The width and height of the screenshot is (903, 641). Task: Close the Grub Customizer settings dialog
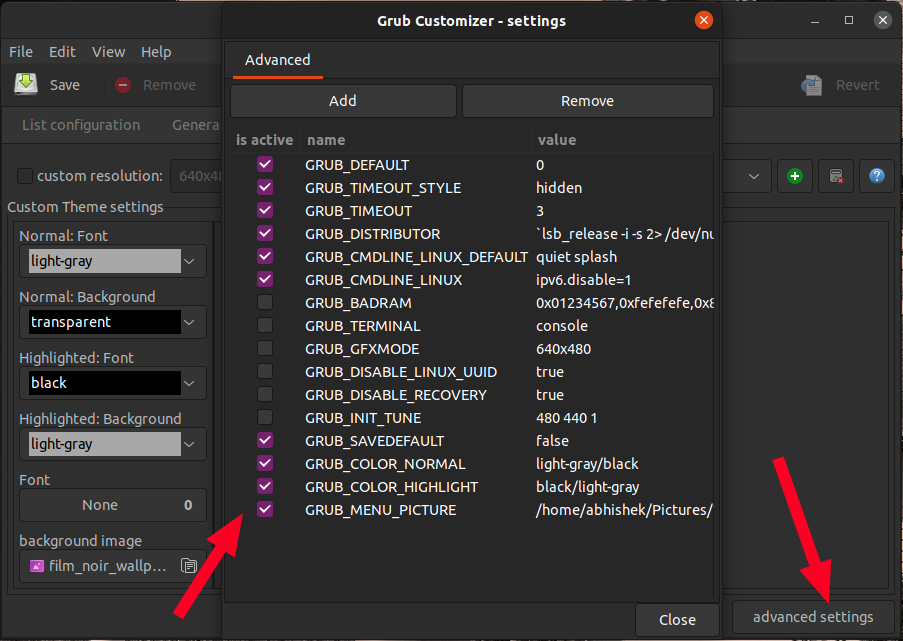703,21
